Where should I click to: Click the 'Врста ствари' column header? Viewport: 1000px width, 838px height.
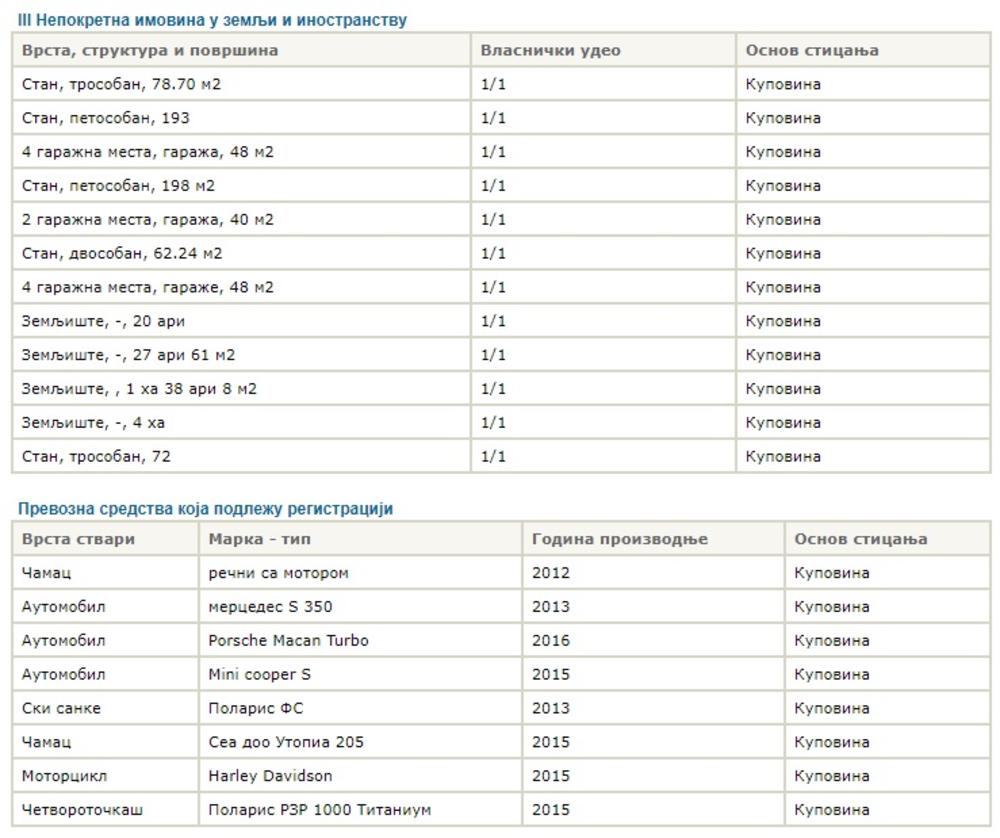(78, 539)
